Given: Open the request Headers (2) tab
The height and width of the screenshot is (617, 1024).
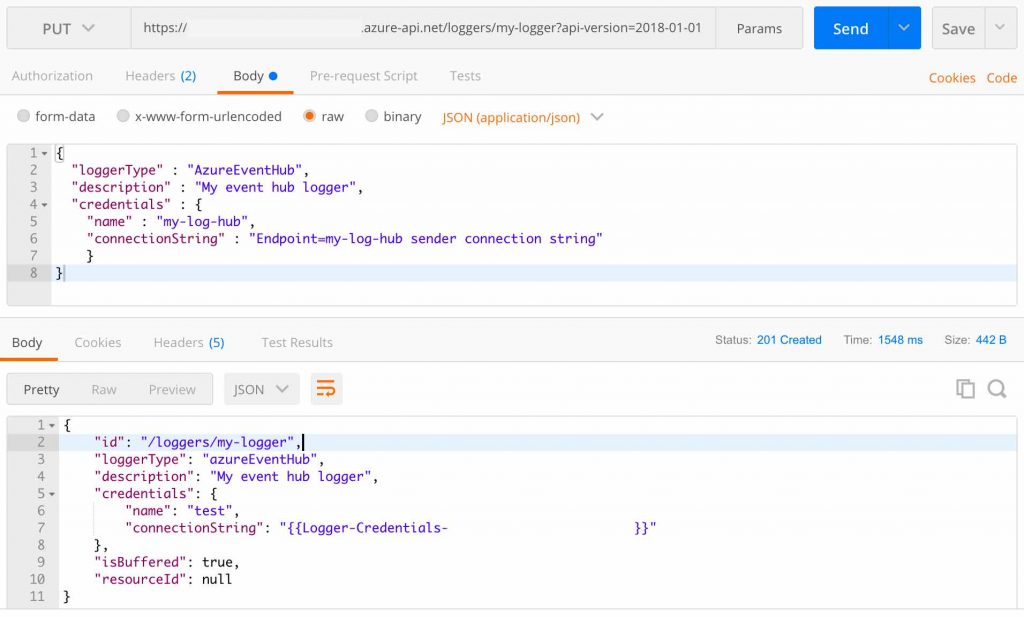Looking at the screenshot, I should [x=161, y=76].
